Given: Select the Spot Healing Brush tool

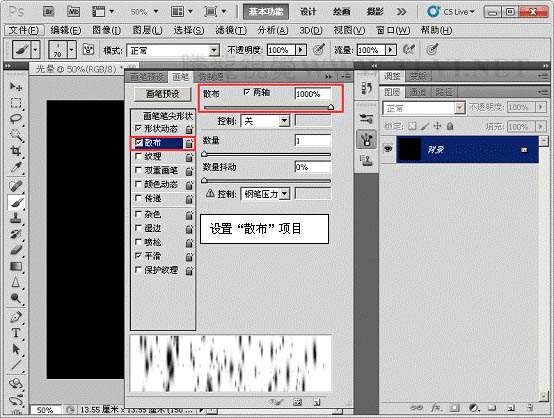Looking at the screenshot, I should point(16,186).
